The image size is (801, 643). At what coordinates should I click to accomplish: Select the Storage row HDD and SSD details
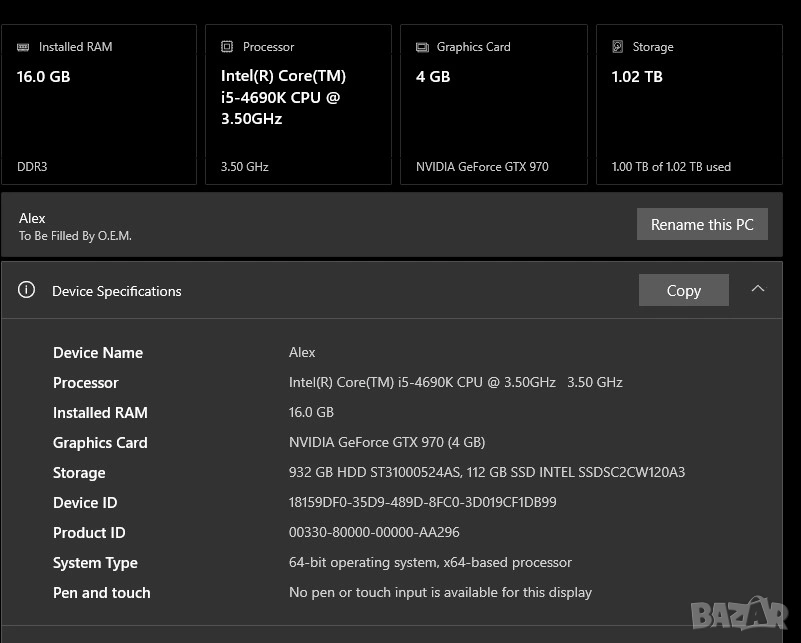pyautogui.click(x=486, y=472)
